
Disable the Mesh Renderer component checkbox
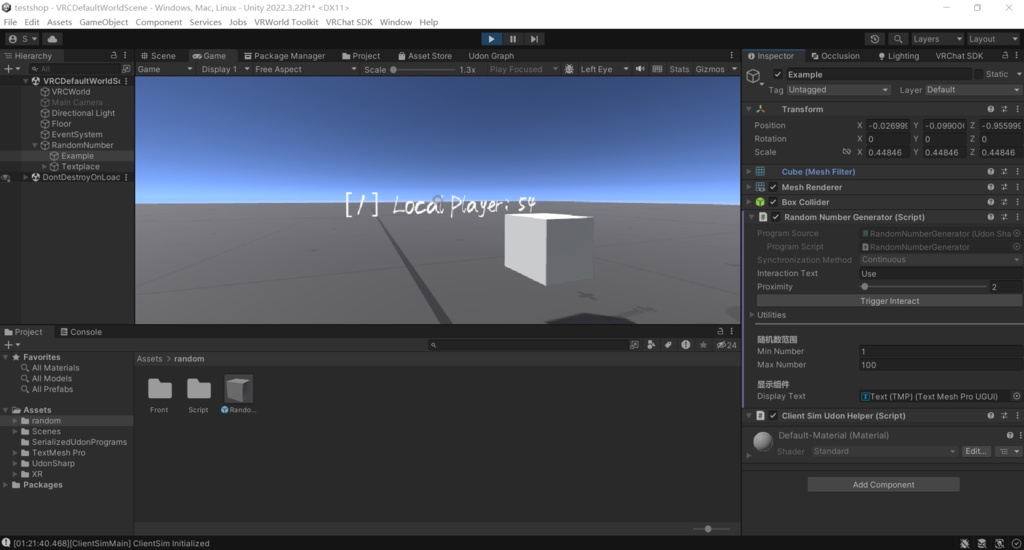(773, 187)
